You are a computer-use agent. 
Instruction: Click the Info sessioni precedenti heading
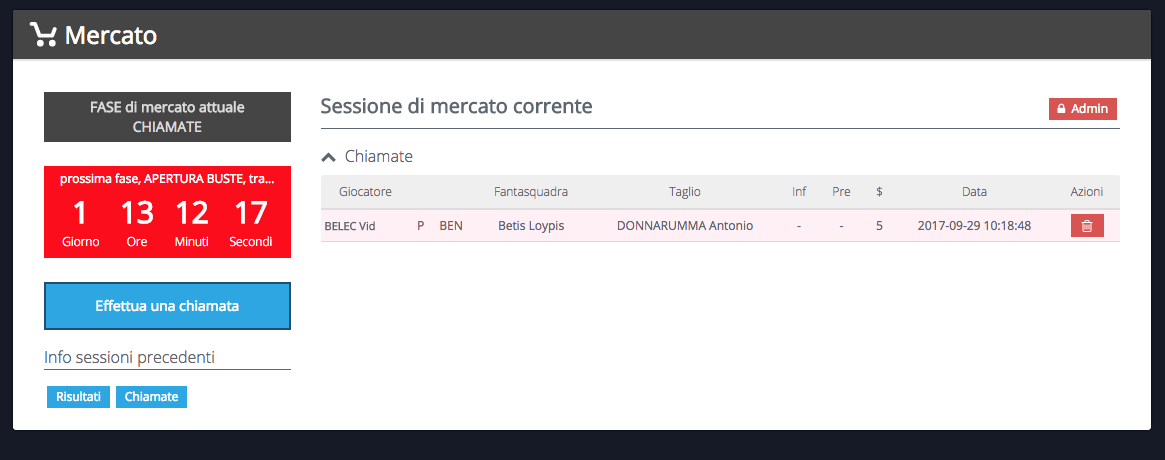click(x=130, y=357)
